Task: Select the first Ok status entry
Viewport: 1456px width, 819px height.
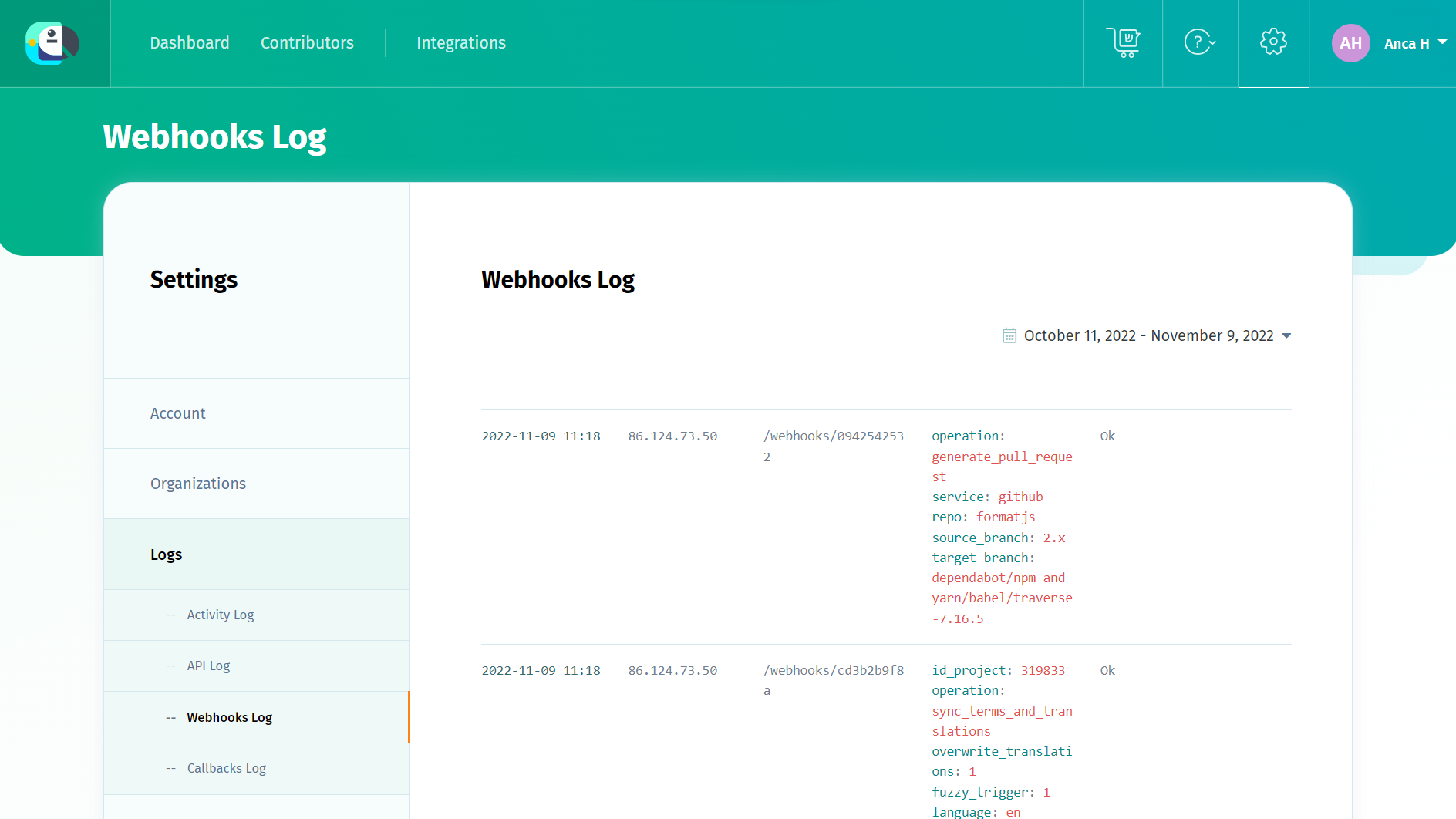Action: (1107, 436)
